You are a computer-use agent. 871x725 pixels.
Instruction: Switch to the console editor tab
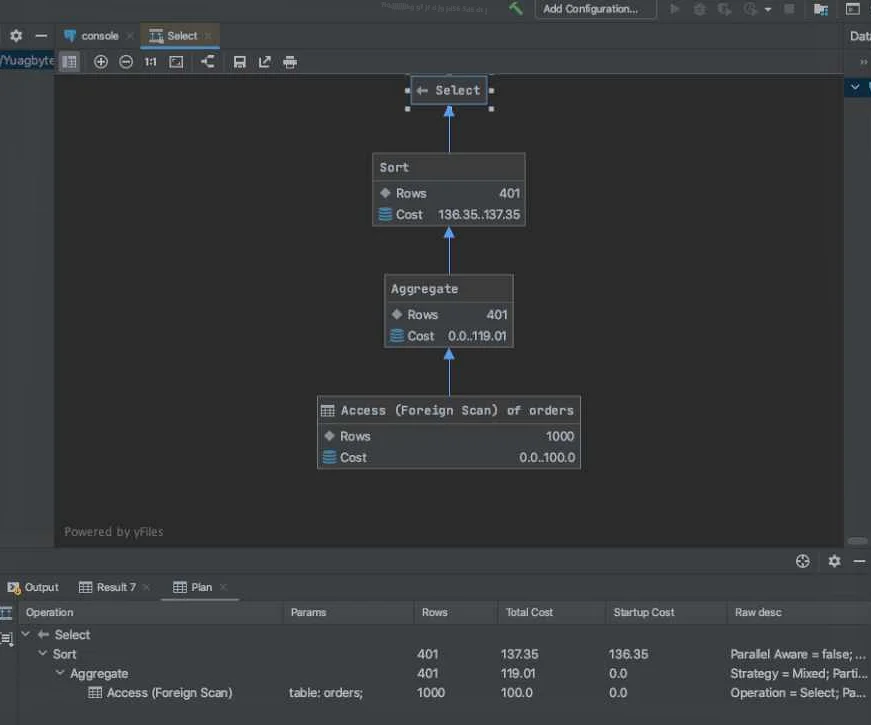click(x=99, y=36)
